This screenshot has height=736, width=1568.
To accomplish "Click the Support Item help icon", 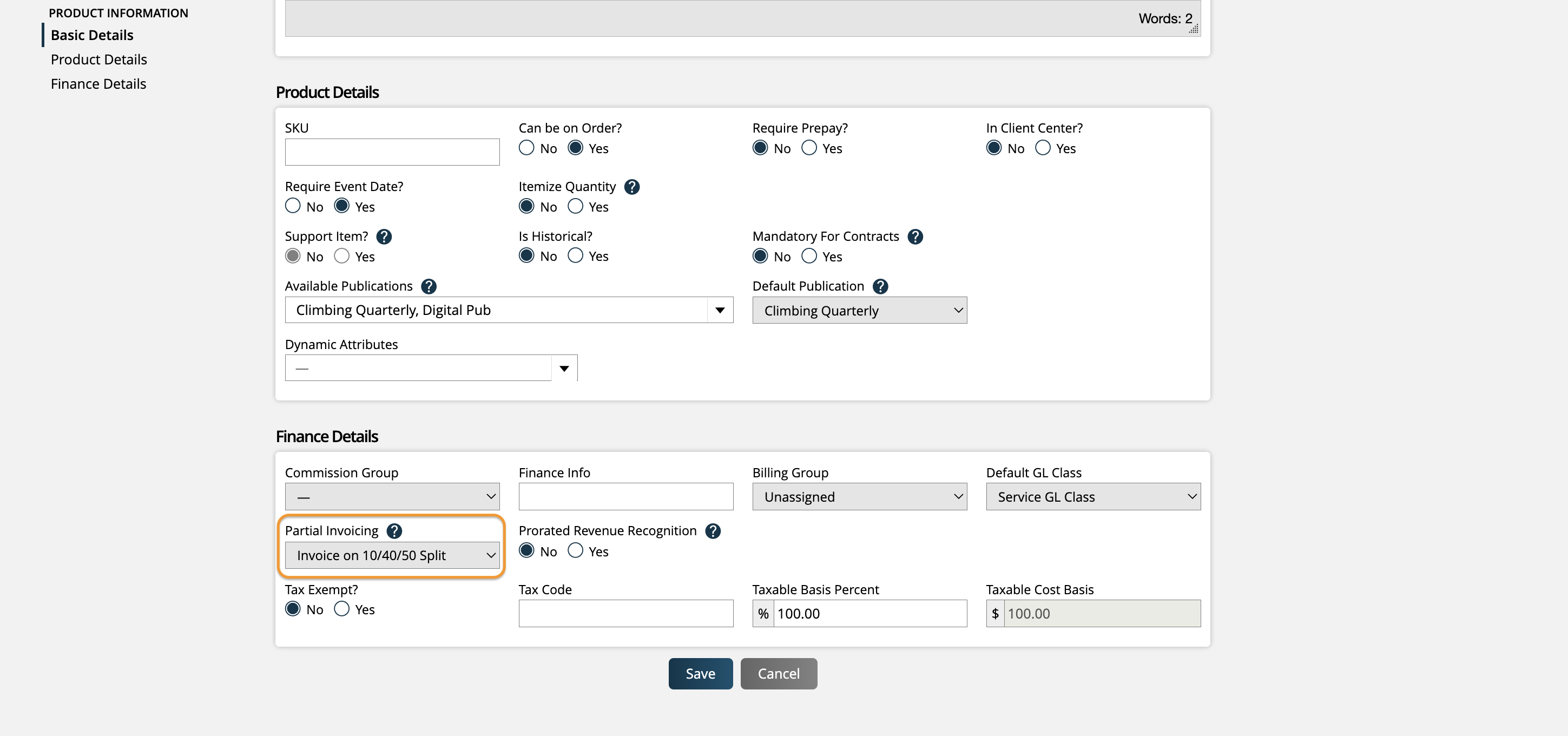I will click(384, 237).
